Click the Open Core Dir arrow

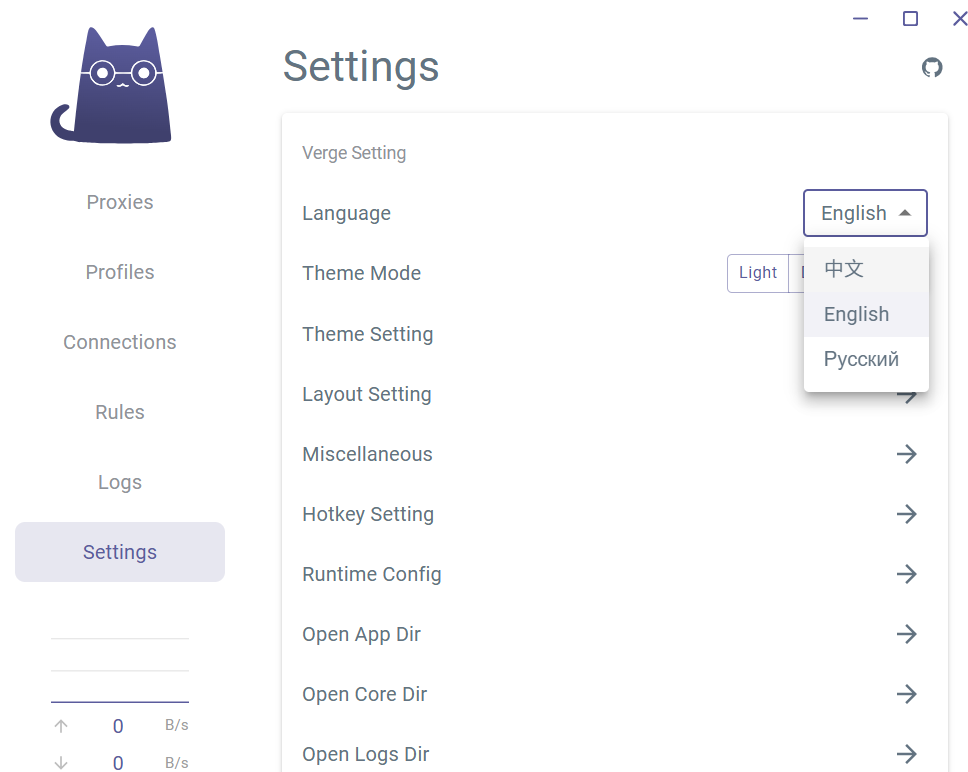906,694
